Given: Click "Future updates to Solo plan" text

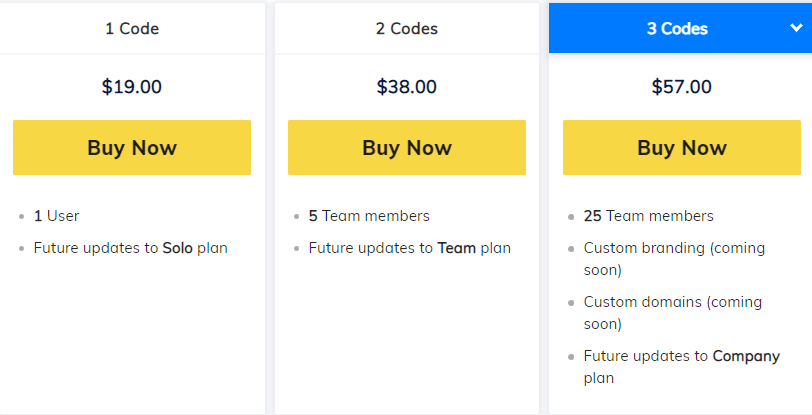Looking at the screenshot, I should click(x=130, y=248).
